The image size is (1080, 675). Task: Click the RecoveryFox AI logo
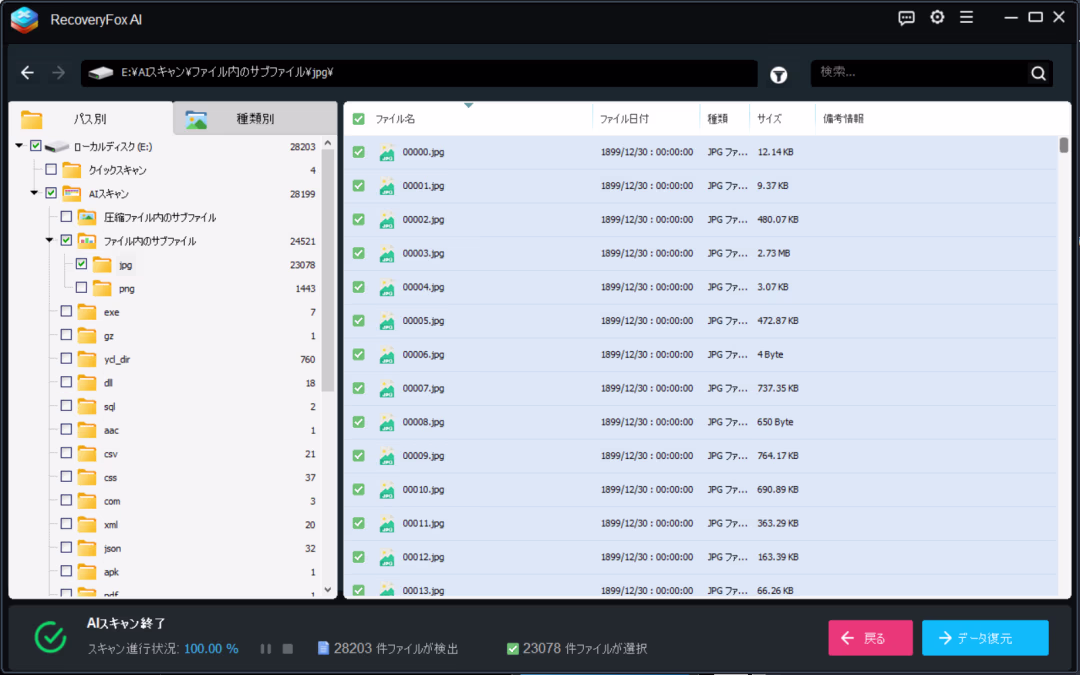tap(25, 20)
